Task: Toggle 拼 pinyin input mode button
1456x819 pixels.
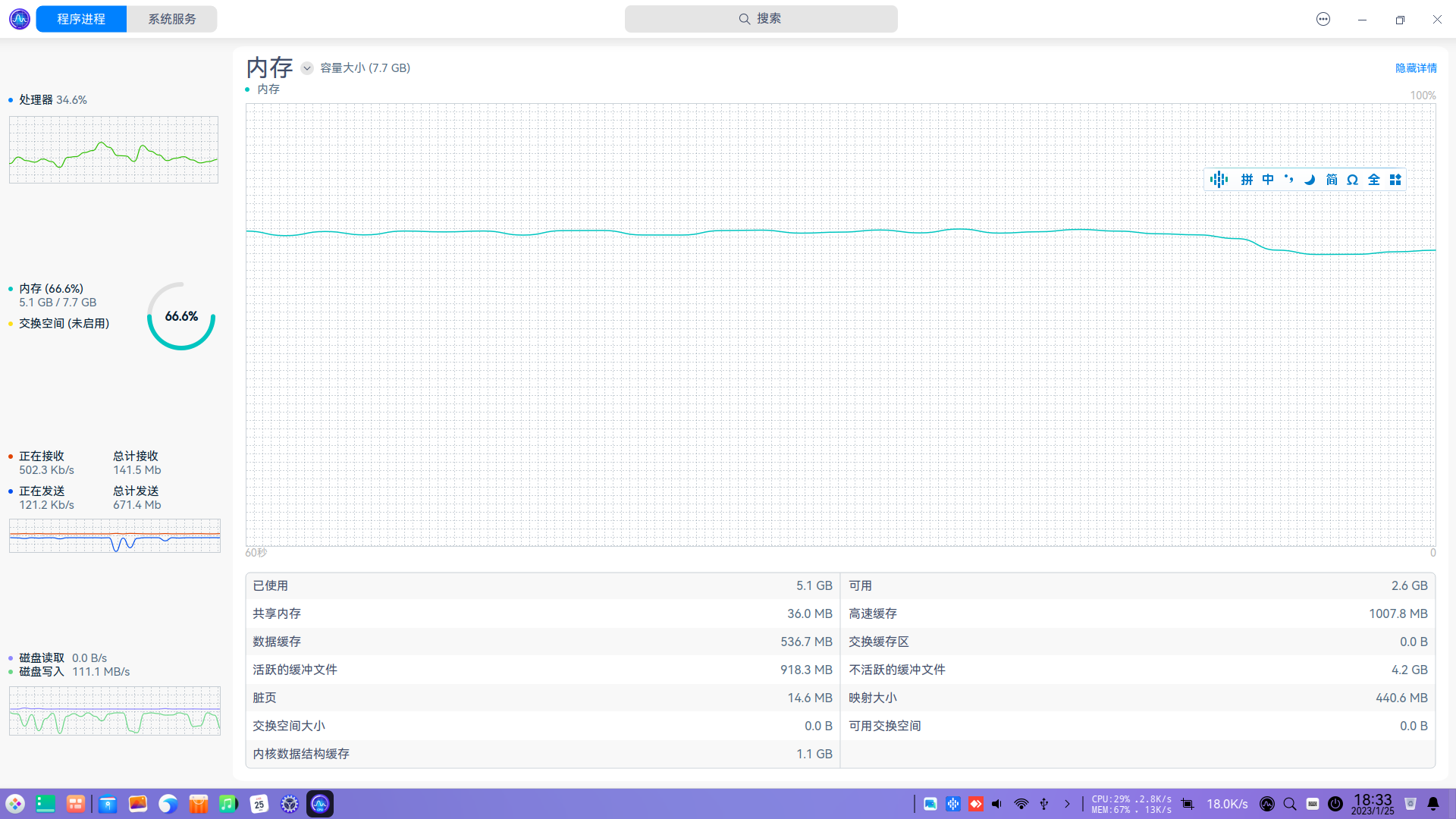Action: (1247, 180)
